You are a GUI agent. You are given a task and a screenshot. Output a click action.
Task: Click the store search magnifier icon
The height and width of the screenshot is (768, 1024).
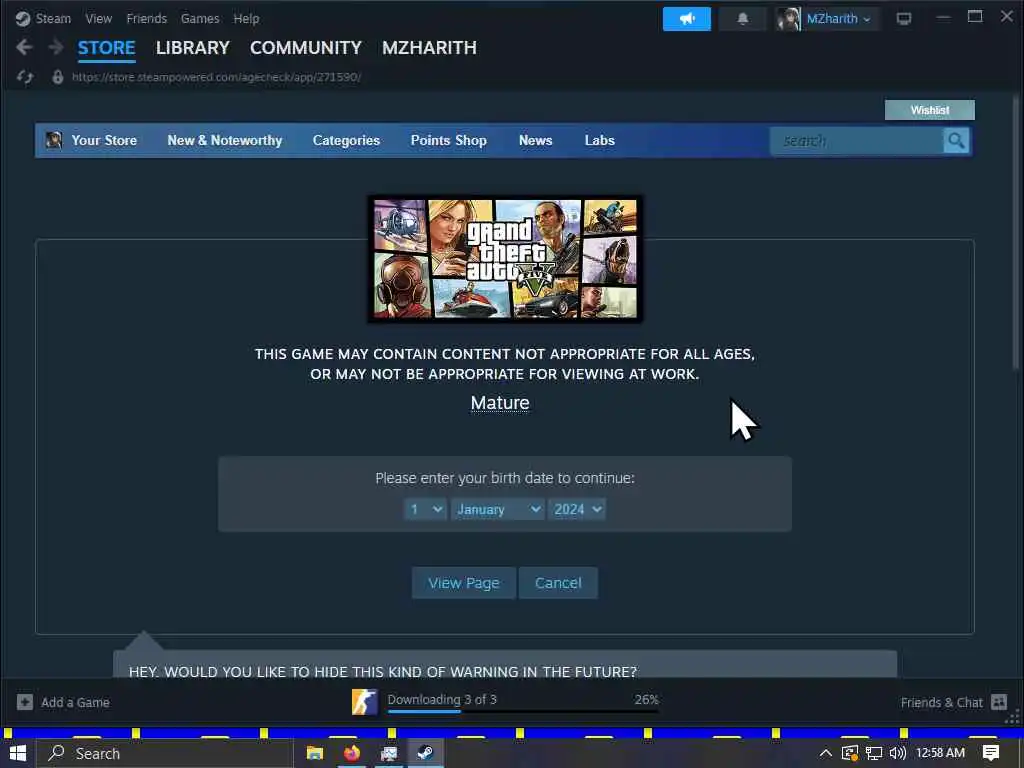tap(956, 140)
